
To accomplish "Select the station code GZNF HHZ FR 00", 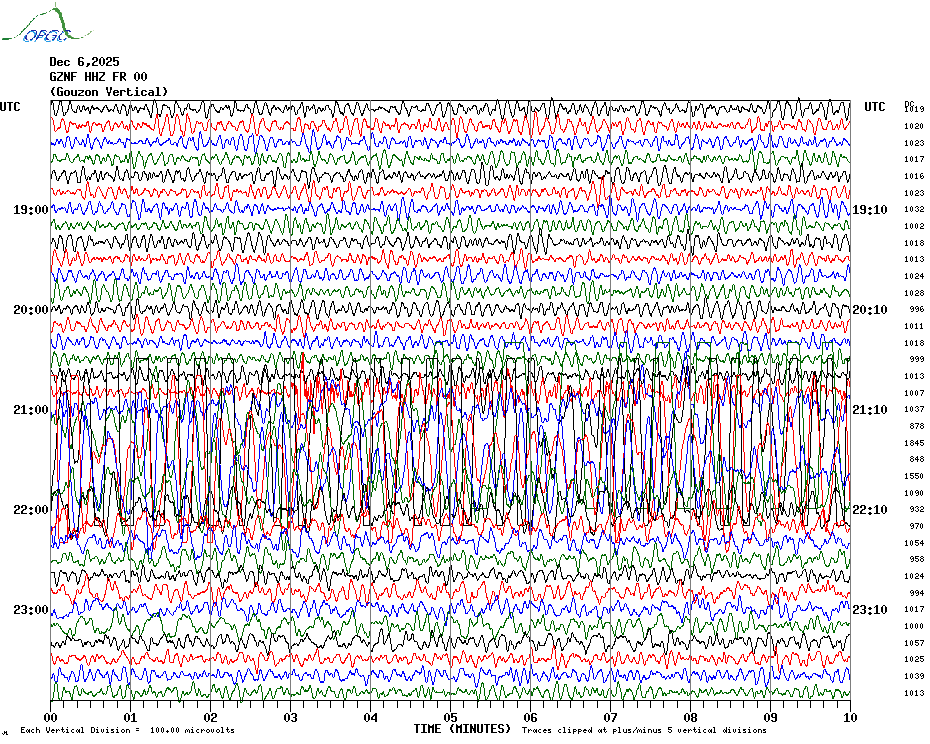I will (x=98, y=77).
